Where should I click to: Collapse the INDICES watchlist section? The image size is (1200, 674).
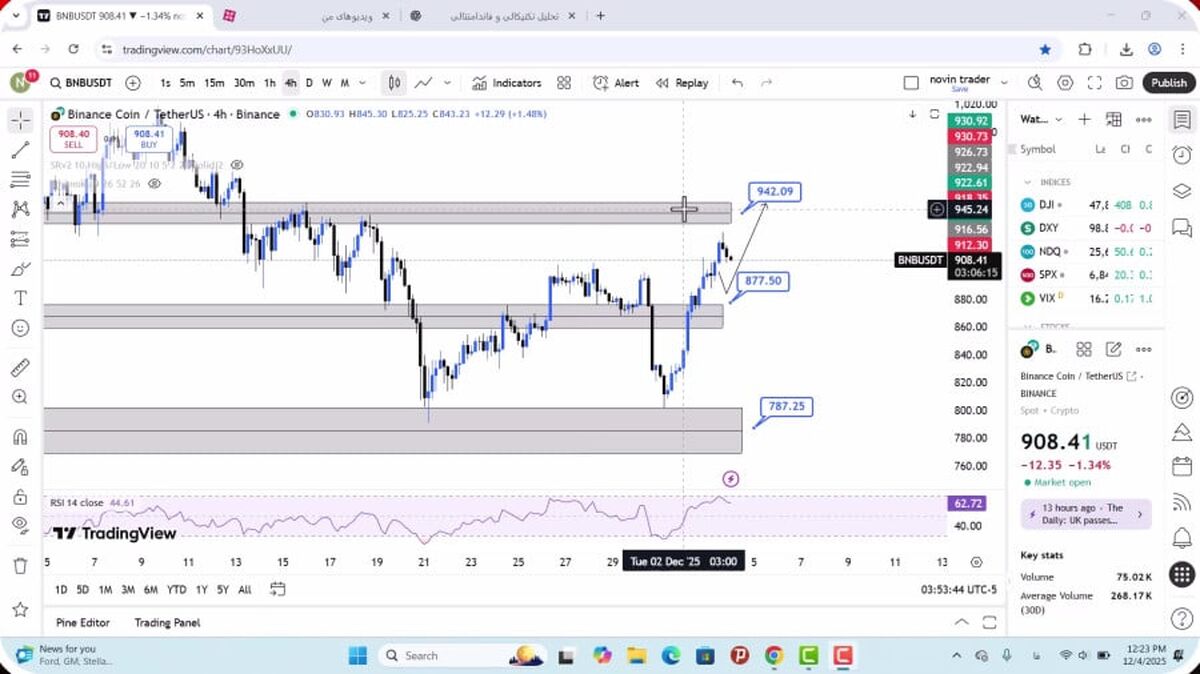(x=1027, y=182)
